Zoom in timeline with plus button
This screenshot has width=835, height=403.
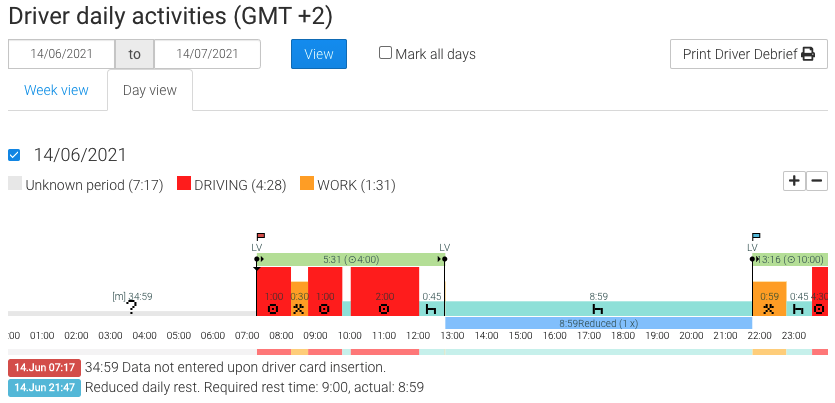pyautogui.click(x=794, y=181)
